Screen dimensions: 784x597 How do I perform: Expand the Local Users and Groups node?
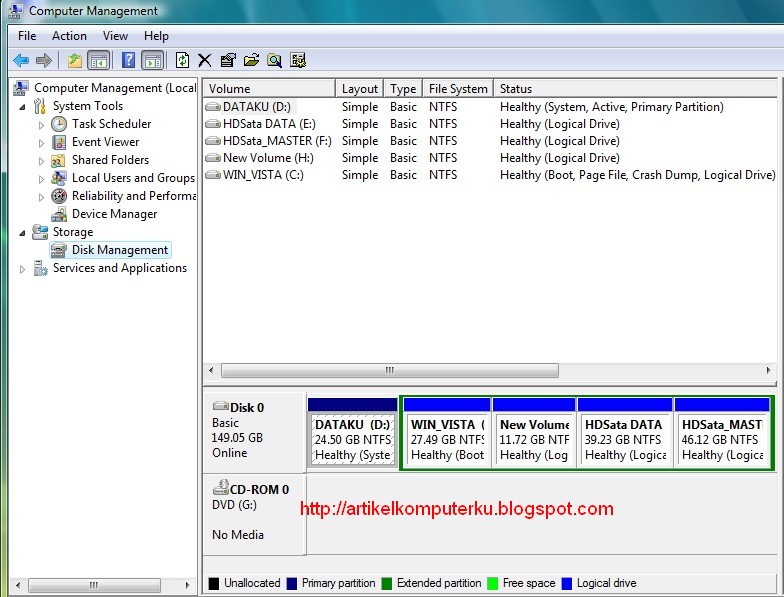[42, 179]
